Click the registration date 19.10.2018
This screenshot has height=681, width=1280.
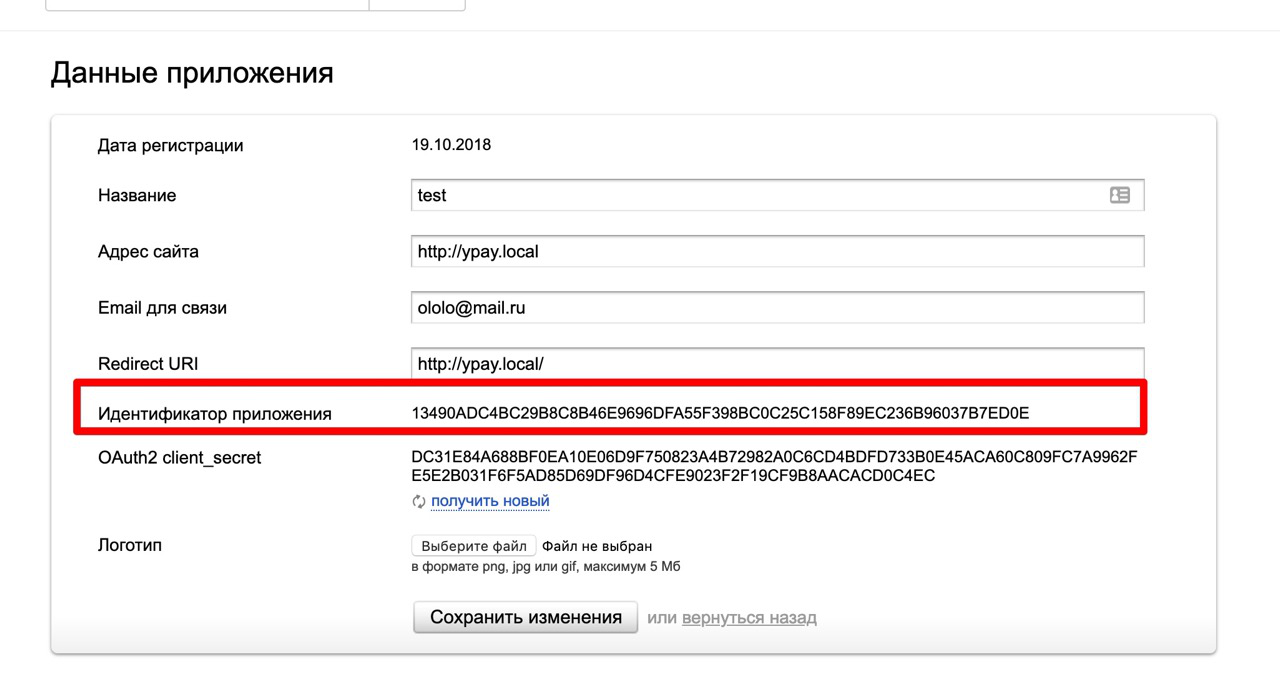(x=451, y=145)
